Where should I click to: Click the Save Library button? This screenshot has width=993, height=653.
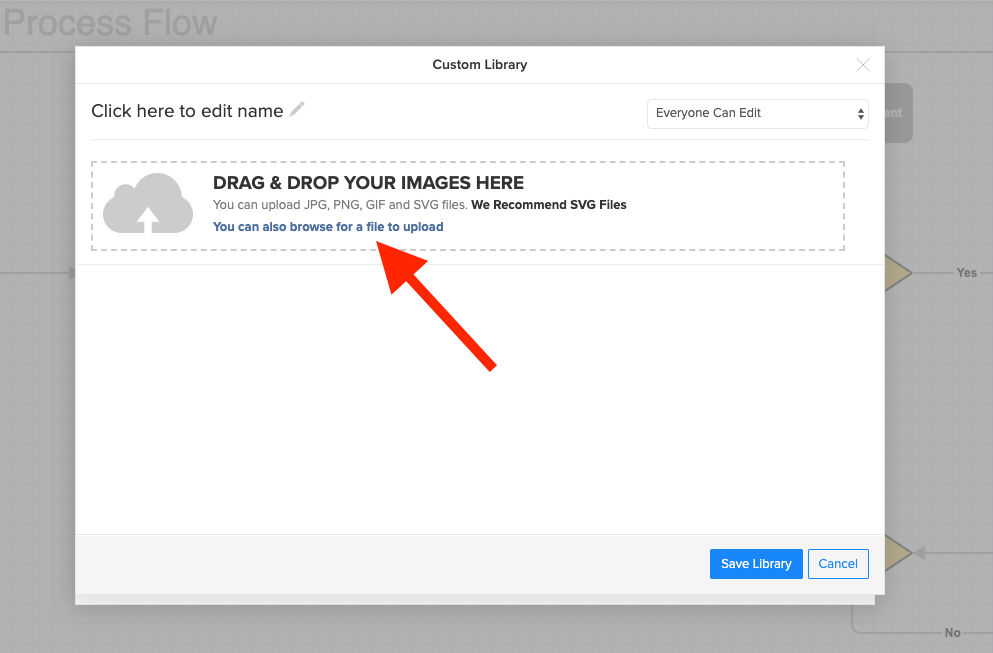[756, 564]
